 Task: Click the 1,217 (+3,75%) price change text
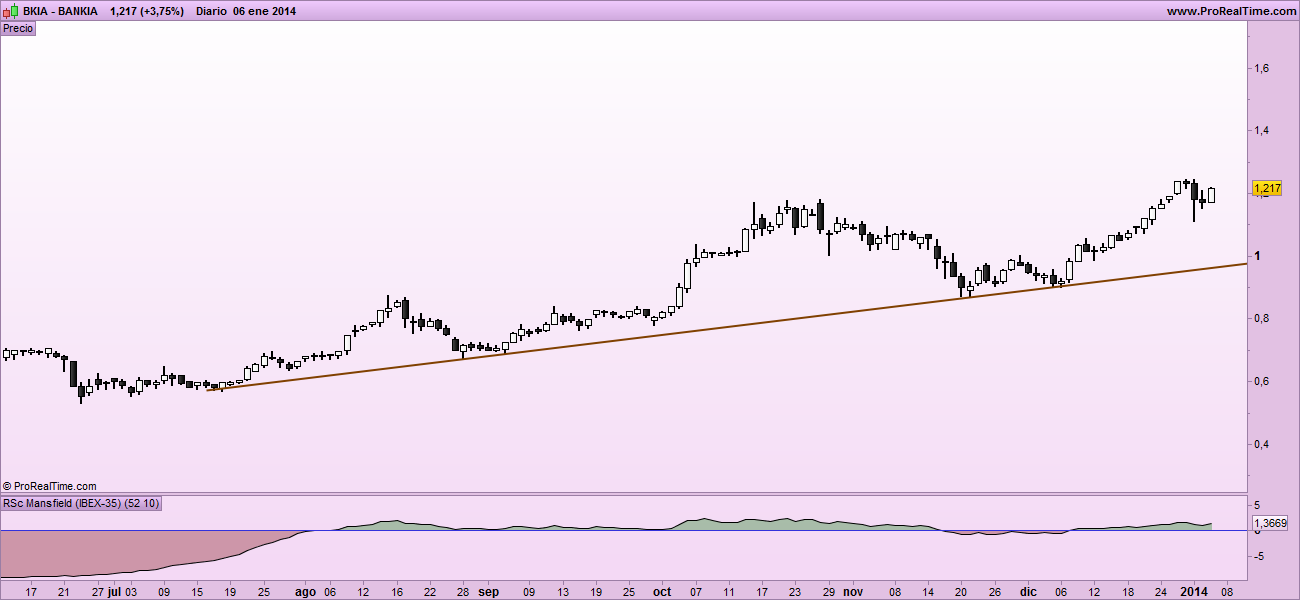click(147, 11)
